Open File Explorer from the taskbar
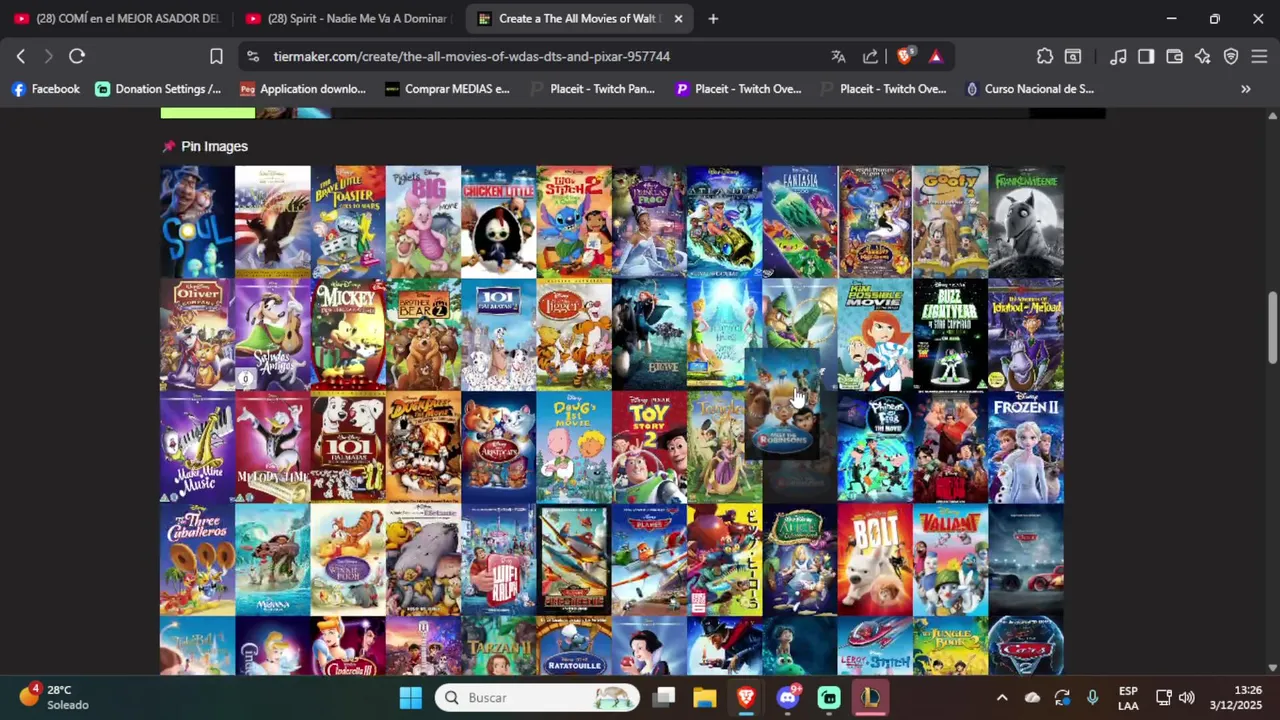The width and height of the screenshot is (1280, 720). pos(705,697)
